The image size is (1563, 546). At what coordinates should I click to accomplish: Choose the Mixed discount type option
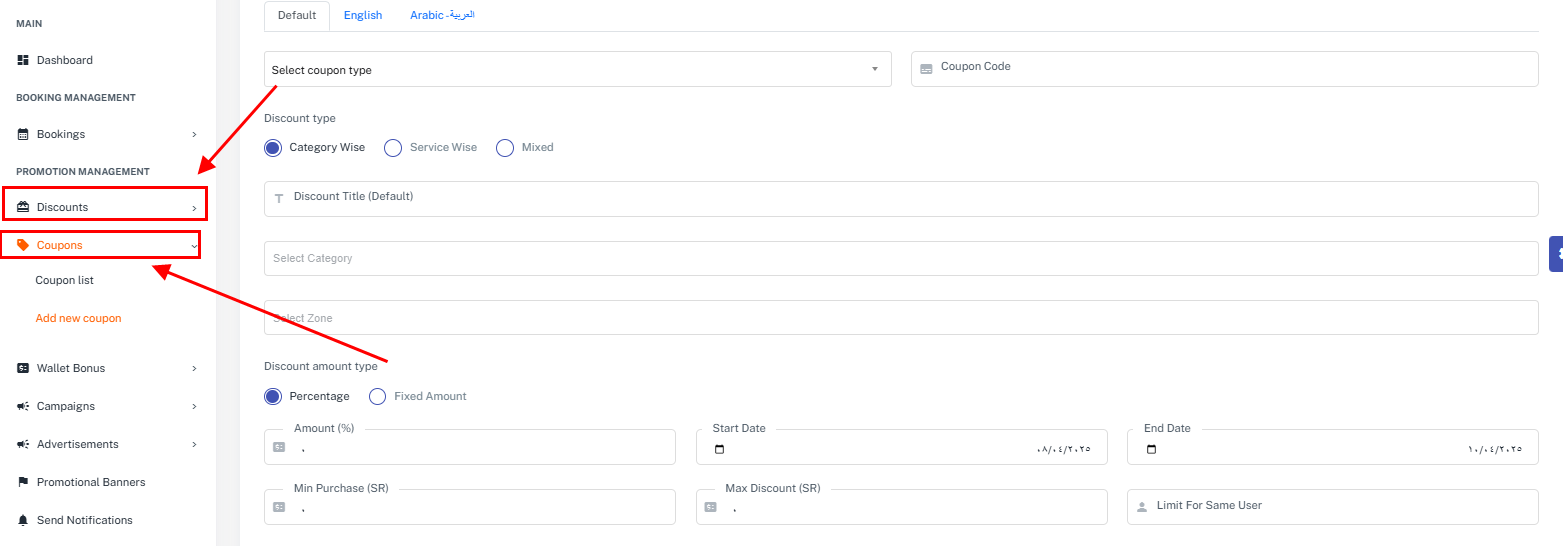[x=505, y=147]
